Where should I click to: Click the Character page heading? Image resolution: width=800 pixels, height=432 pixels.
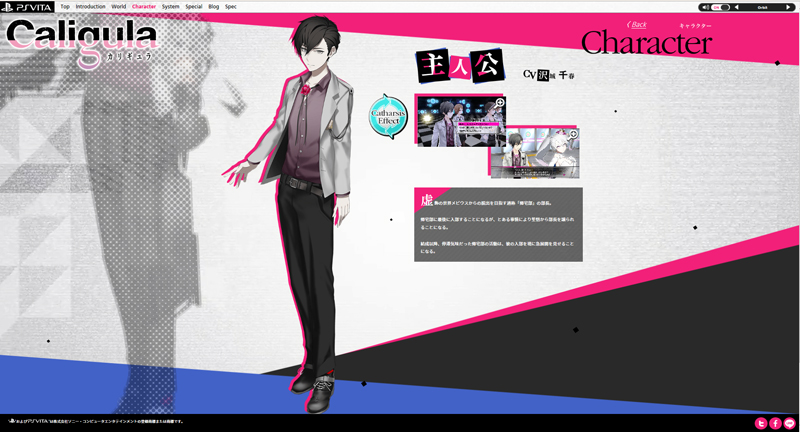[x=646, y=43]
